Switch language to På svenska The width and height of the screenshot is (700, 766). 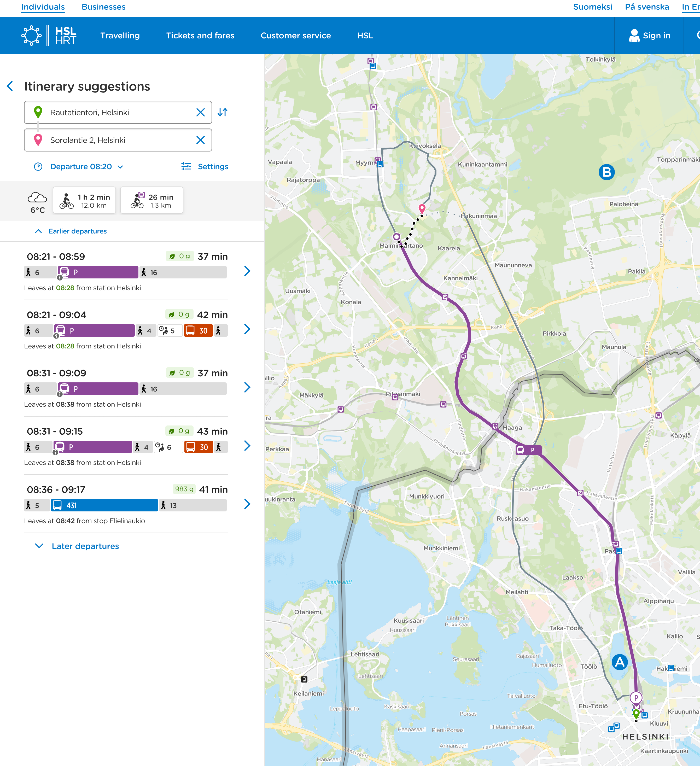(x=647, y=7)
